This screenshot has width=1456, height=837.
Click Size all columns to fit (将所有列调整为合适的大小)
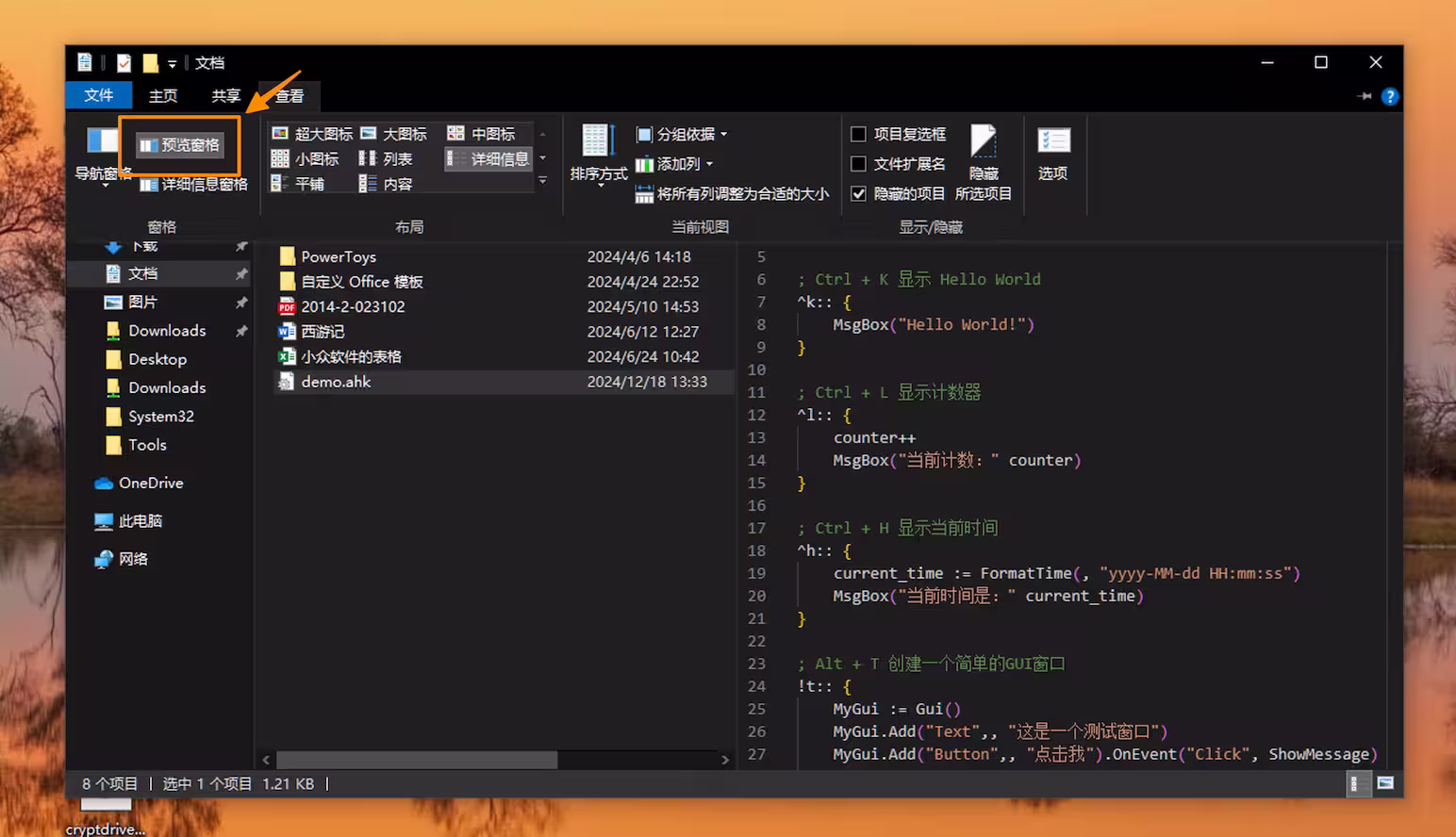[x=733, y=193]
